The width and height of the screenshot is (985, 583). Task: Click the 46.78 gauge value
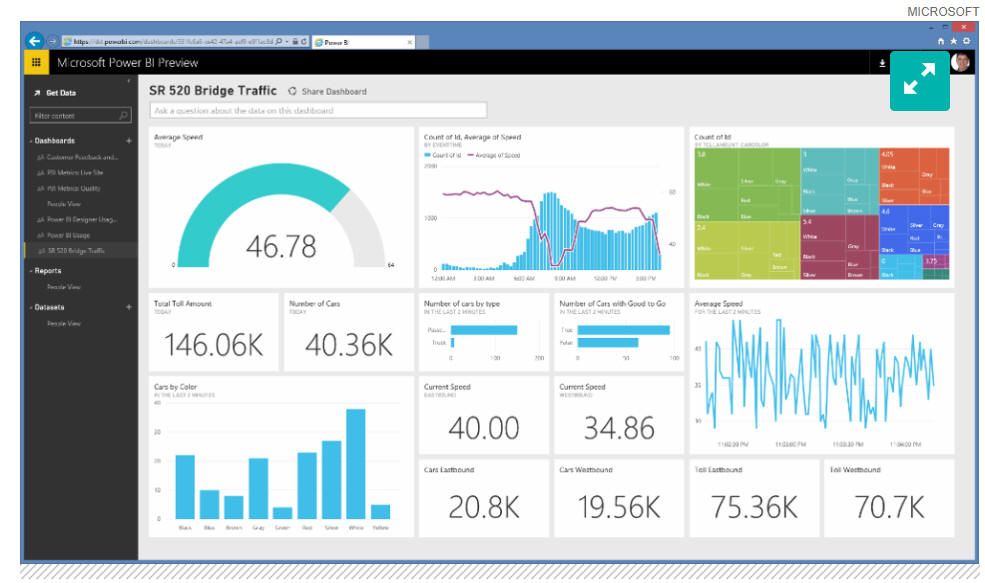click(281, 246)
